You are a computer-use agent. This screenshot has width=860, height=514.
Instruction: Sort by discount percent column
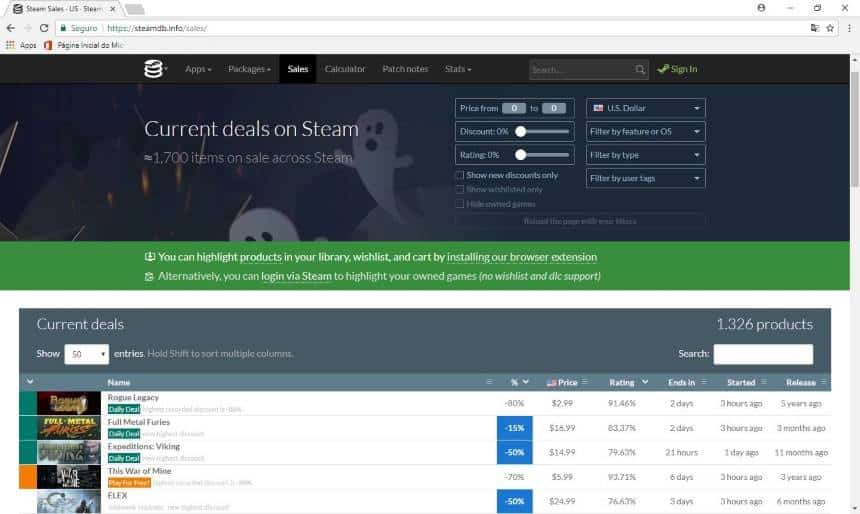[x=519, y=382]
